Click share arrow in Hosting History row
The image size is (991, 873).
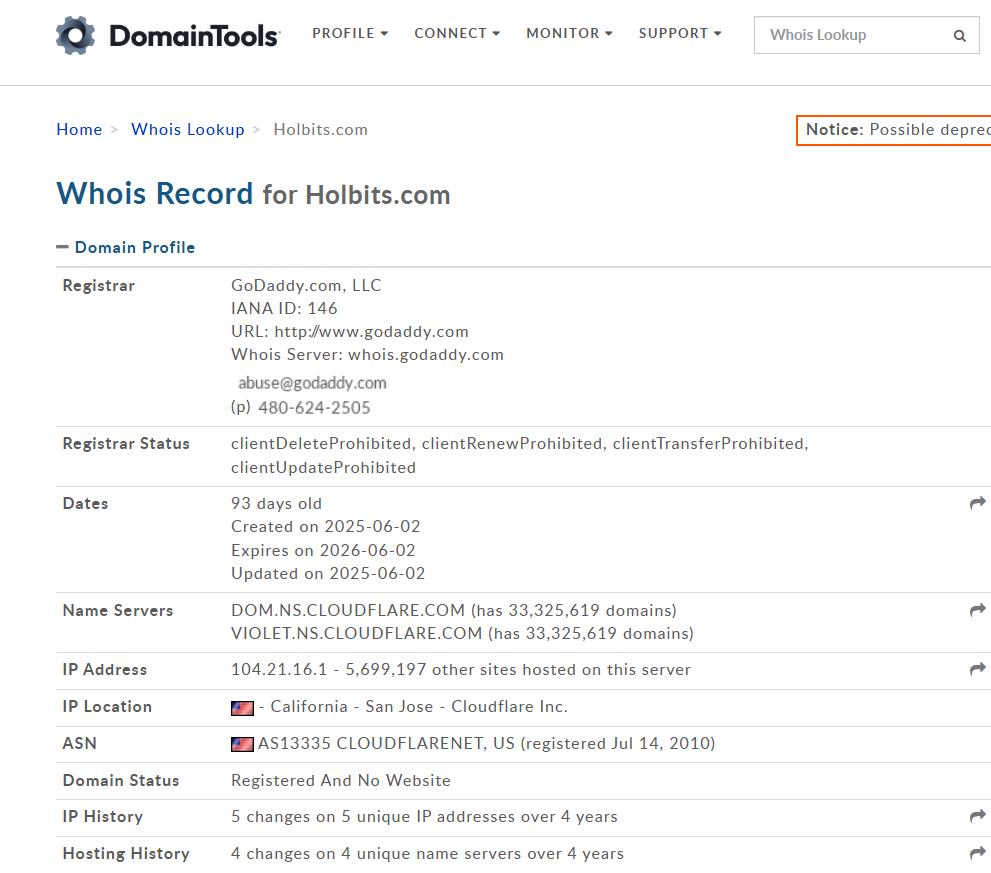pos(978,853)
